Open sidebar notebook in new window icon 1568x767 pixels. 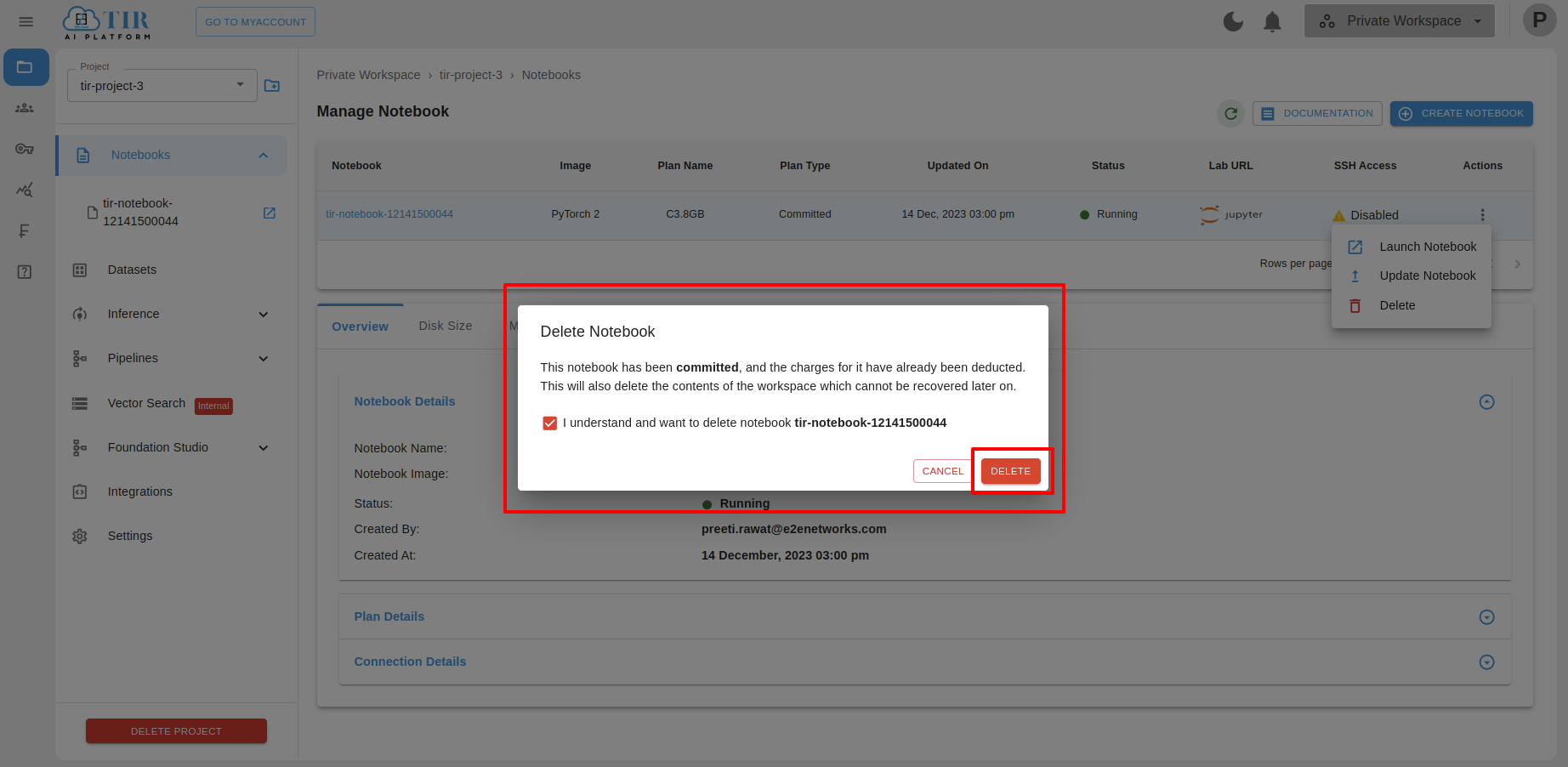click(270, 213)
